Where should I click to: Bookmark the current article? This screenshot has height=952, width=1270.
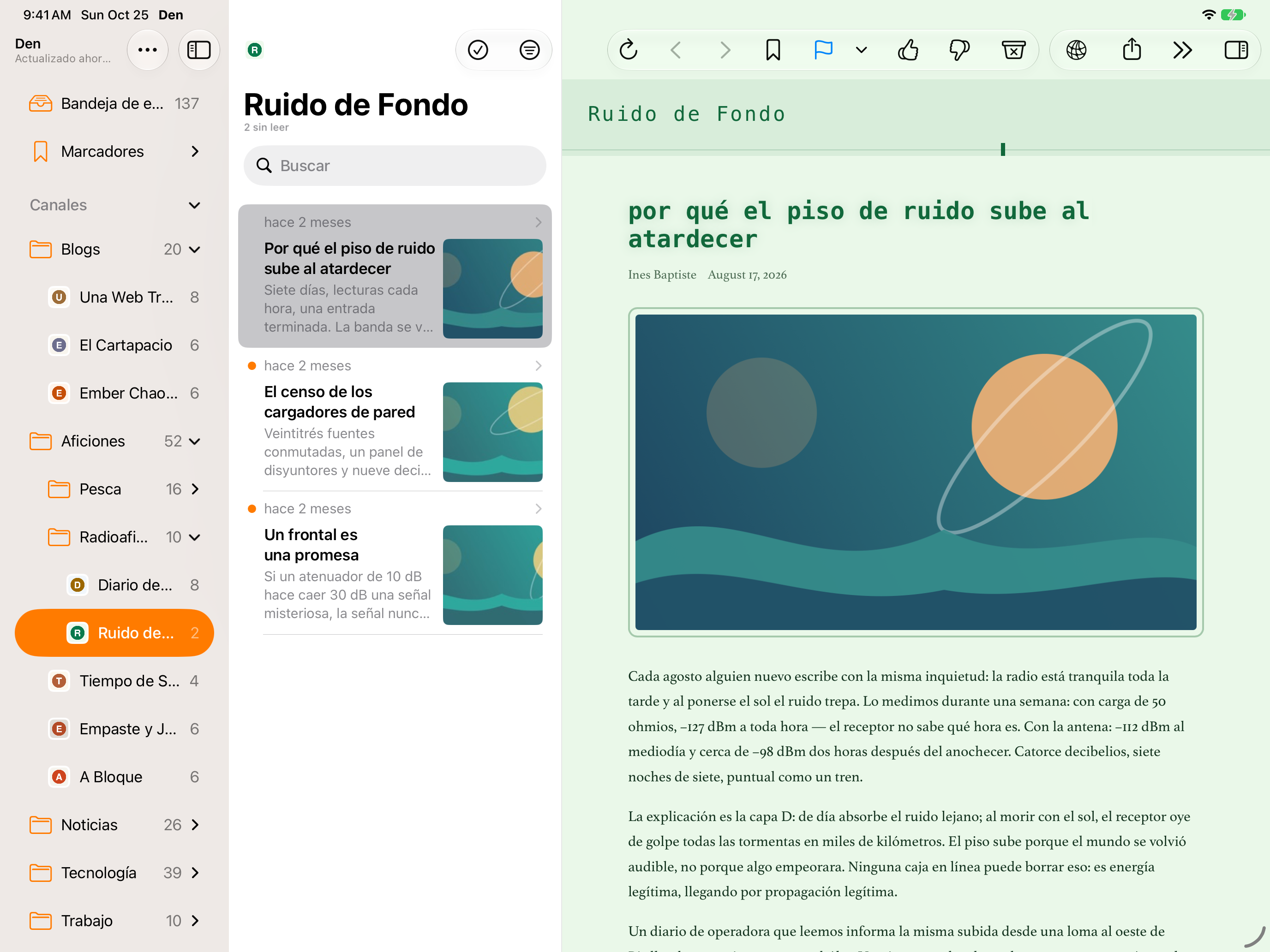point(773,50)
